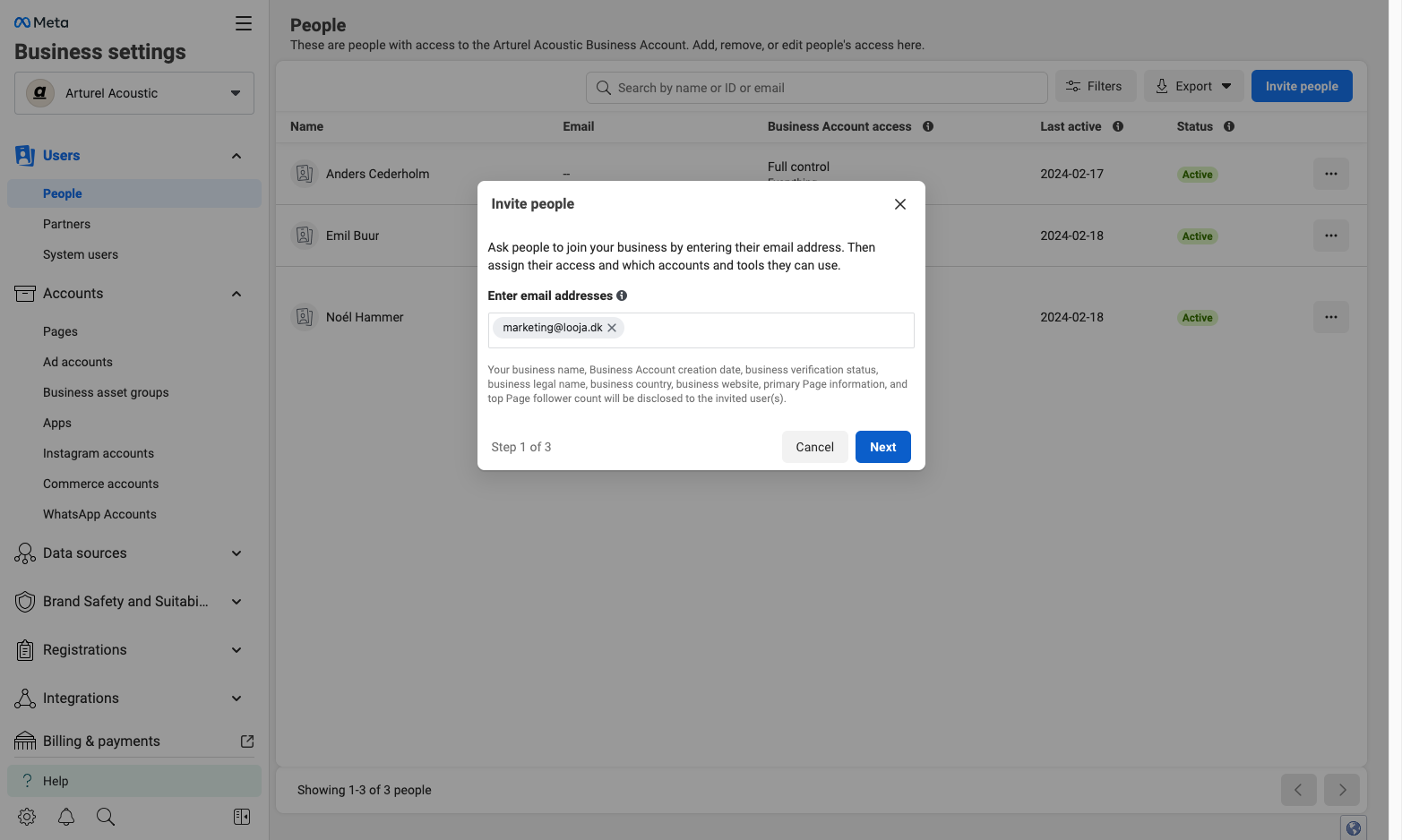Focus the email addresses input field
The width and height of the screenshot is (1402, 840).
[701, 330]
